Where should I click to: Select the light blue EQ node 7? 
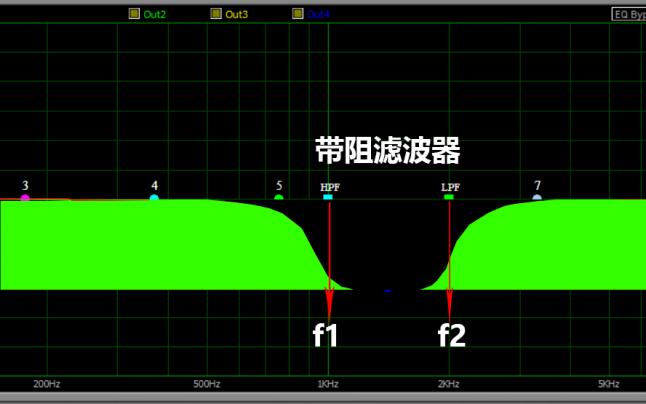(537, 198)
